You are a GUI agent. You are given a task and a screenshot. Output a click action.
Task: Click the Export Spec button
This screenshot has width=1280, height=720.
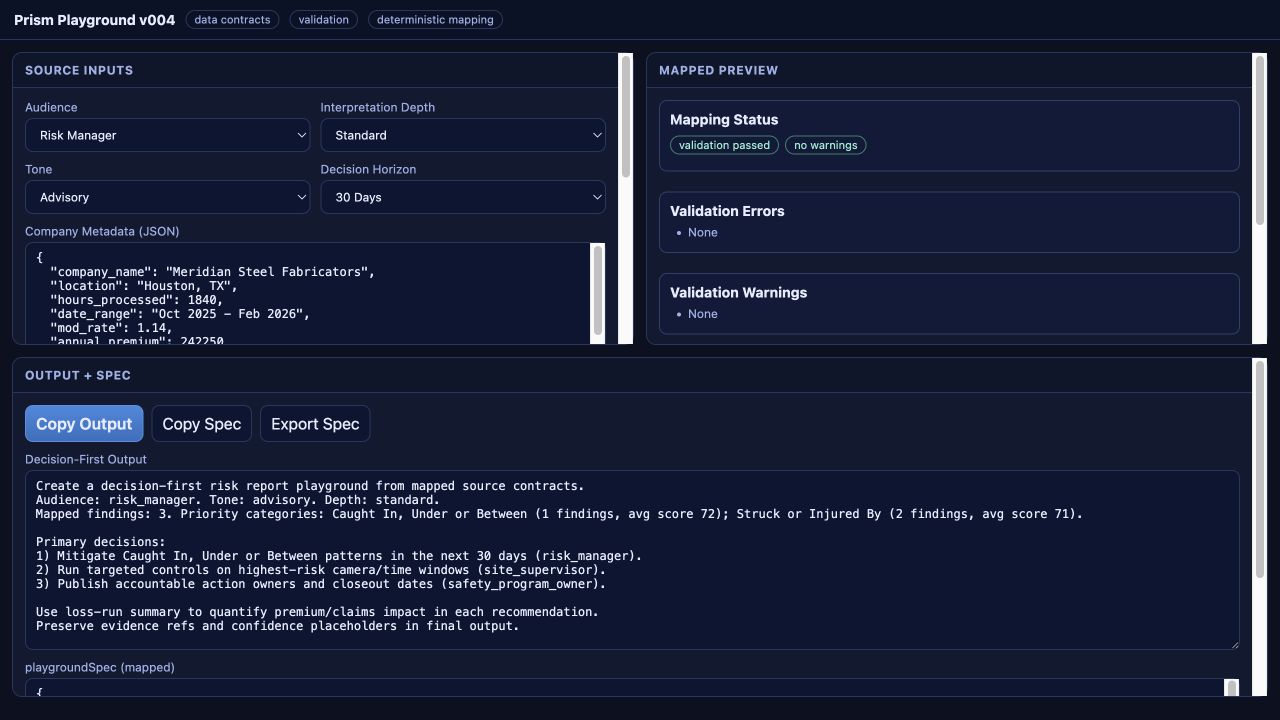315,424
